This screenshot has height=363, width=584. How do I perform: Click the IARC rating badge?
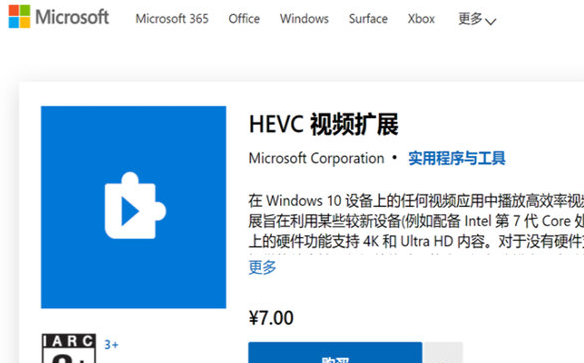click(69, 348)
